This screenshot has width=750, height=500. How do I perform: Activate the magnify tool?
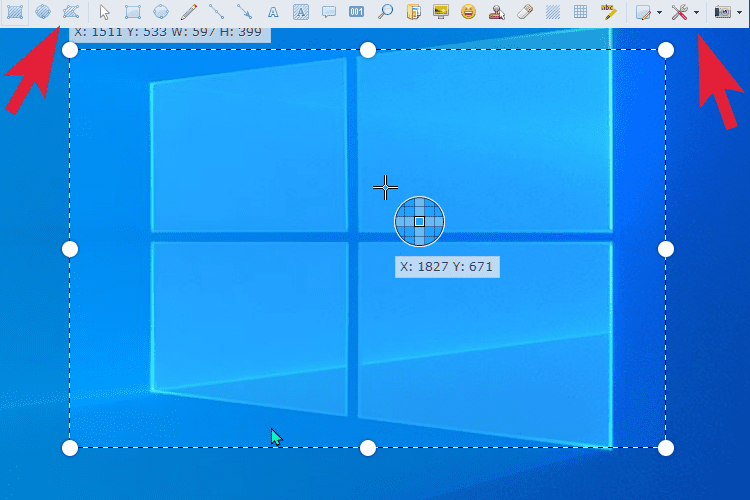click(385, 11)
